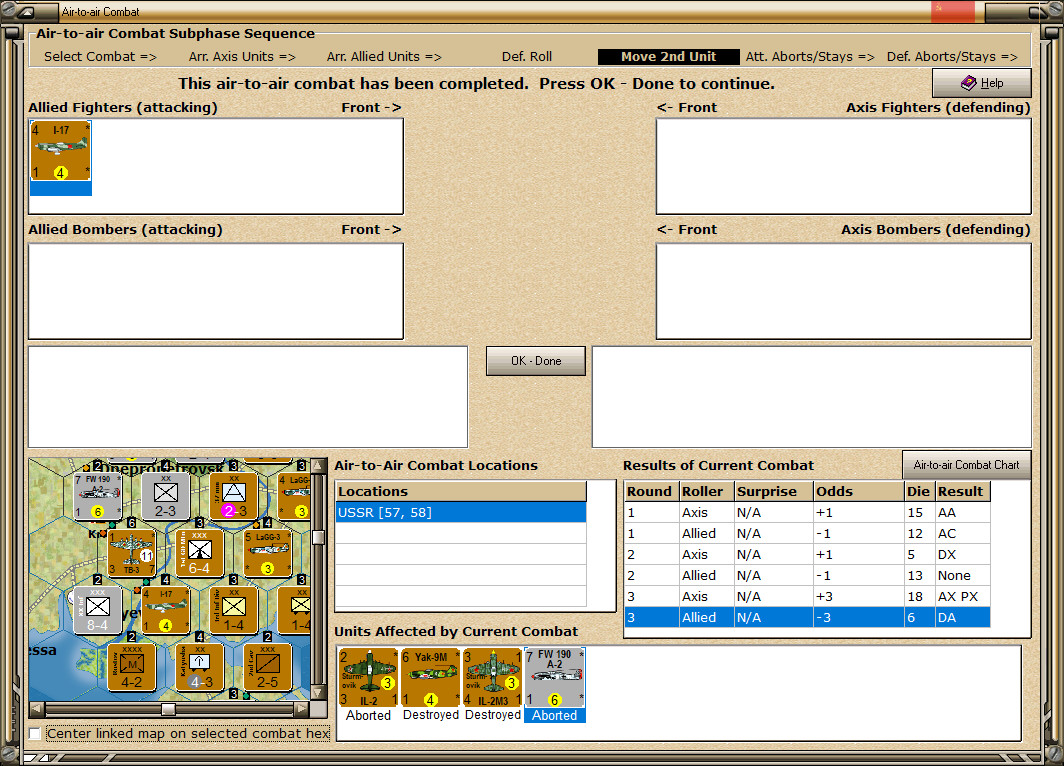Click the Def. Roll subphase step

coord(527,57)
